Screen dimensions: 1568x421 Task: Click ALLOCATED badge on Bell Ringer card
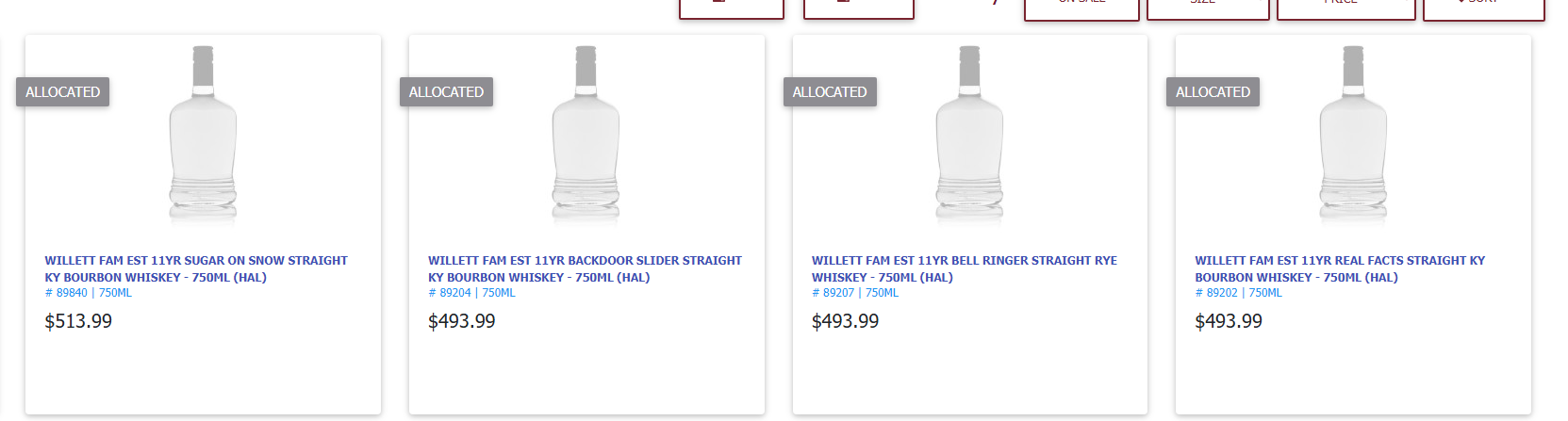click(830, 91)
